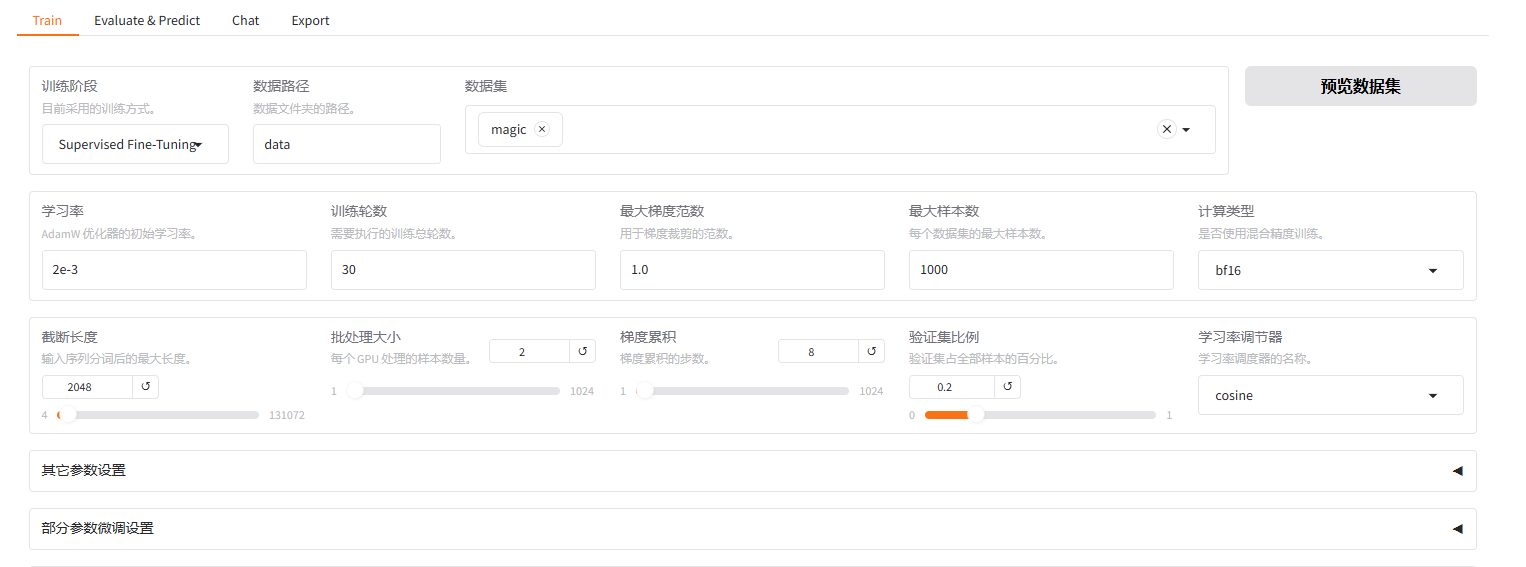The width and height of the screenshot is (1526, 567).
Task: Click the 梯度累积 slider handle
Action: pos(645,391)
